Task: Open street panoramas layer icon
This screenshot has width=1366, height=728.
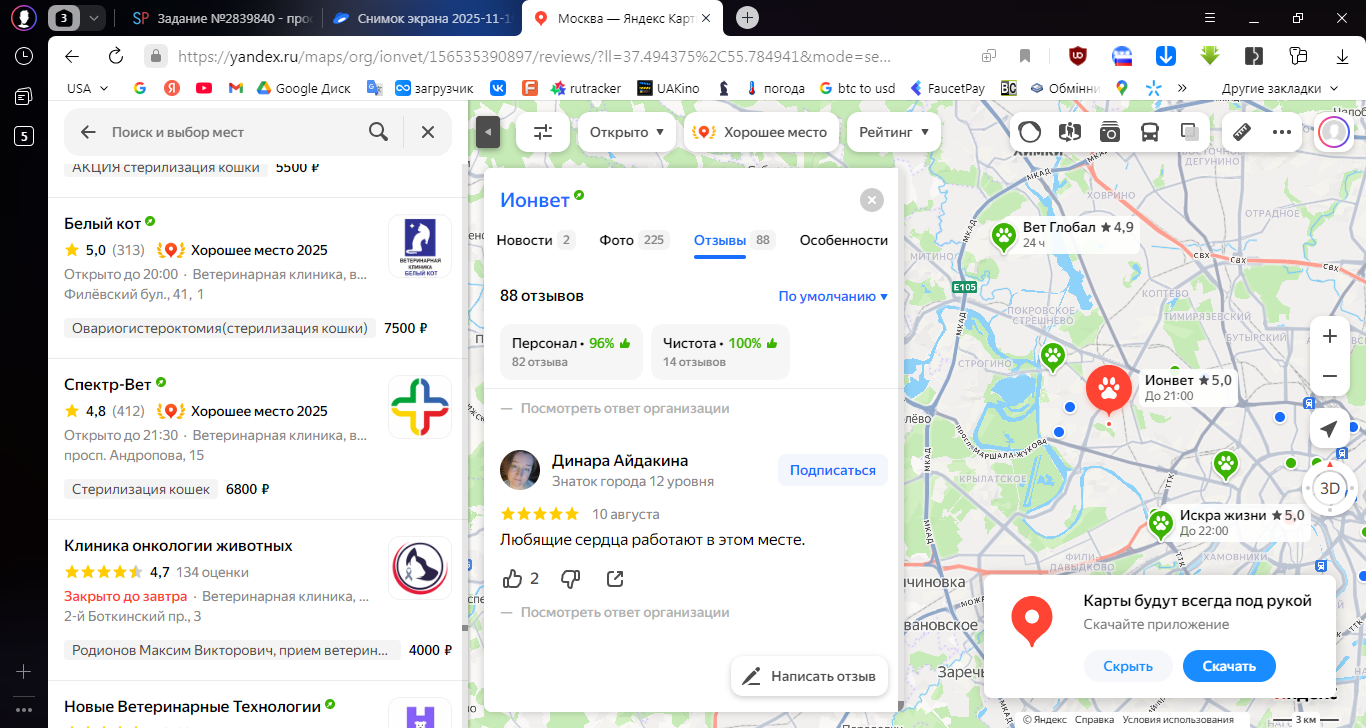Action: pyautogui.click(x=1070, y=131)
